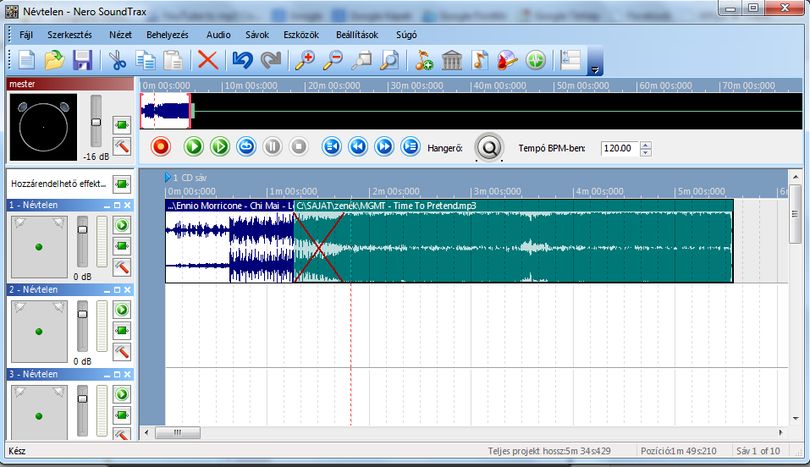Image resolution: width=810 pixels, height=467 pixels.
Task: Click the Hangerő volume knob
Action: [x=489, y=148]
